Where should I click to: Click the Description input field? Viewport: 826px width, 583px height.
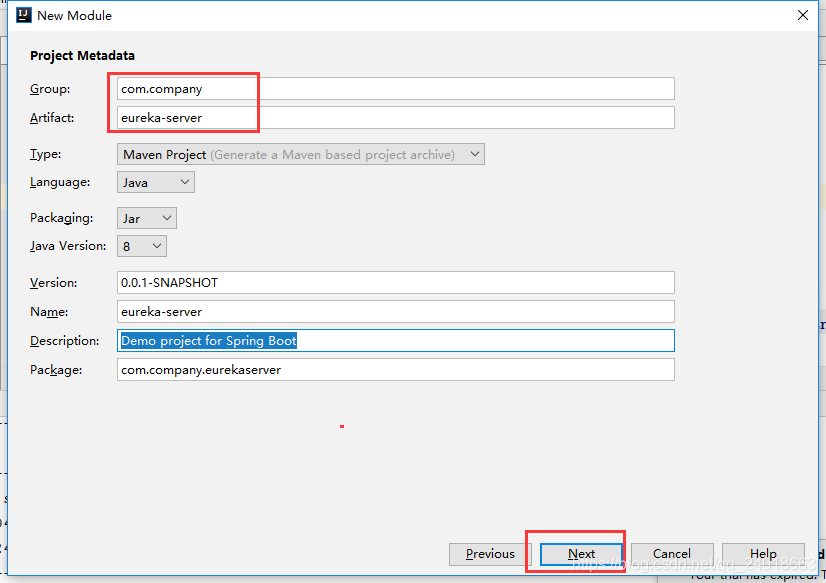coord(396,341)
